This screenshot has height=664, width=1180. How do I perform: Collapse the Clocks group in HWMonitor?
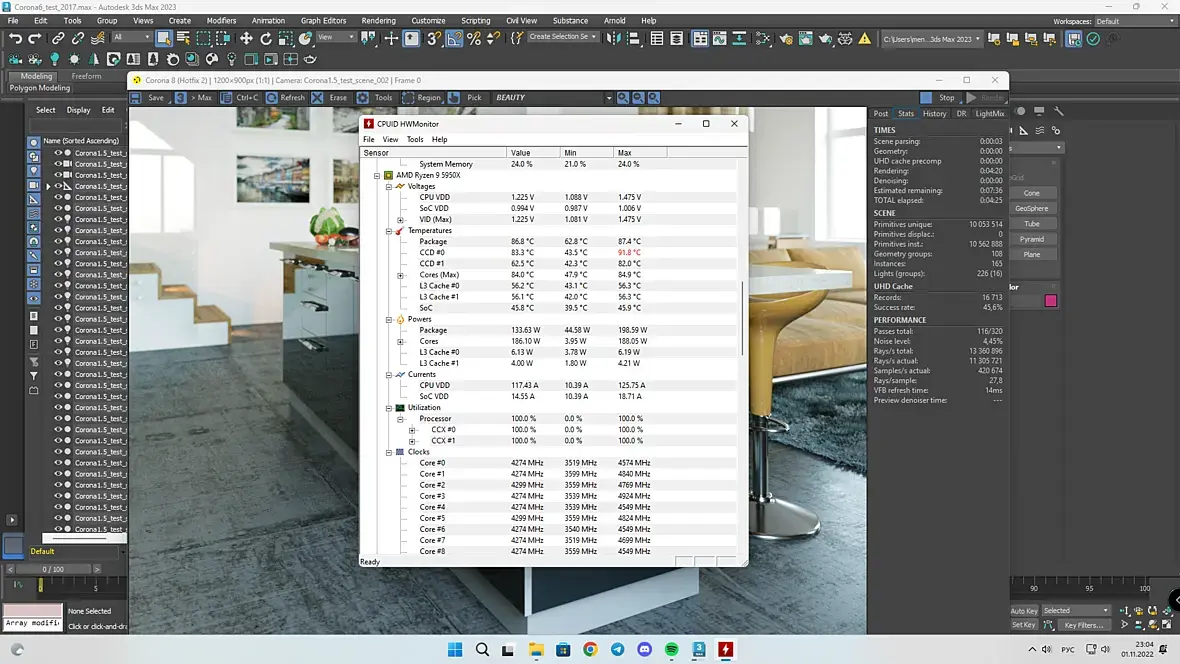tap(389, 452)
